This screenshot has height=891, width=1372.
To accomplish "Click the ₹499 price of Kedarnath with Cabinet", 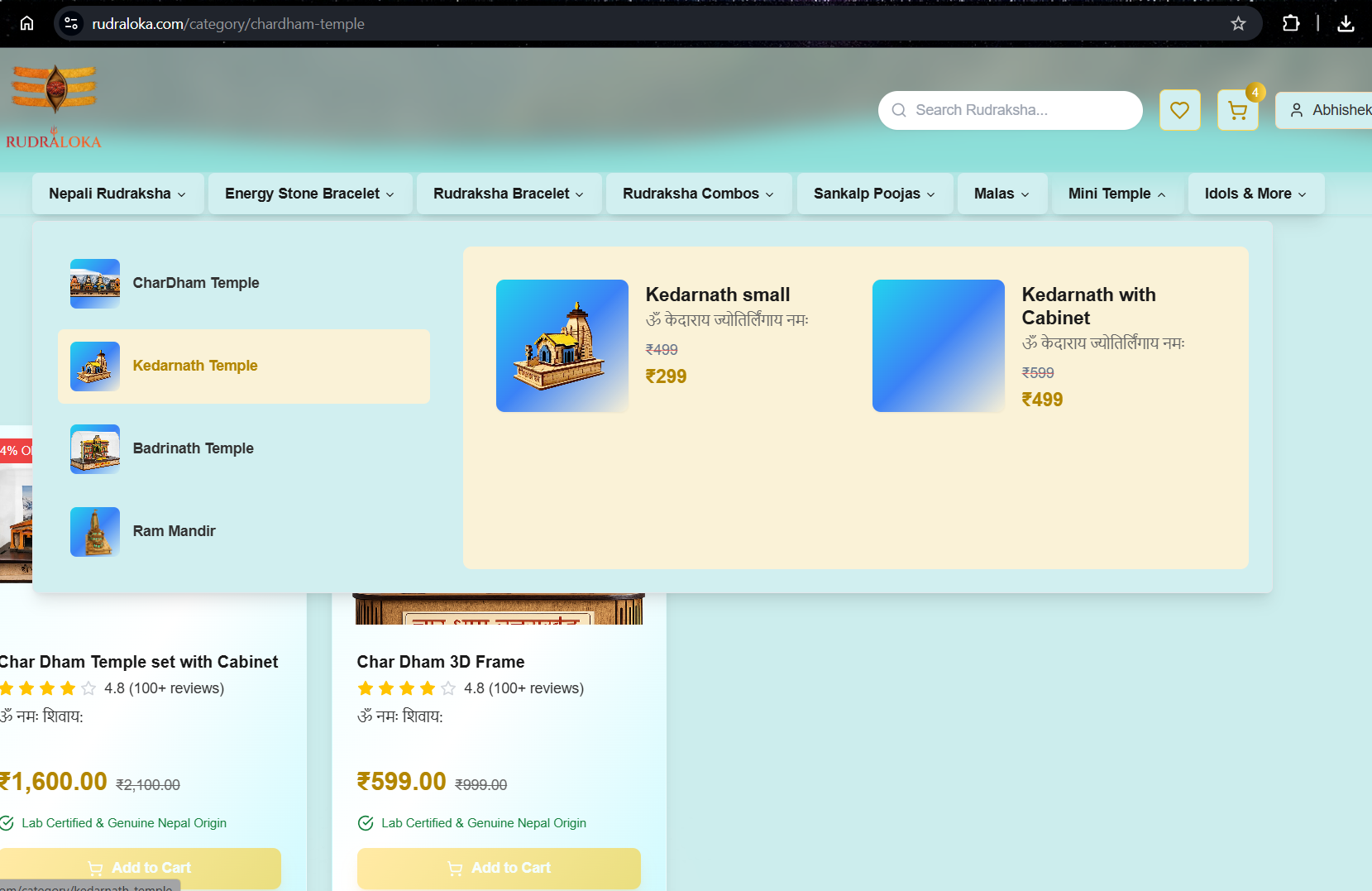I will 1042,400.
